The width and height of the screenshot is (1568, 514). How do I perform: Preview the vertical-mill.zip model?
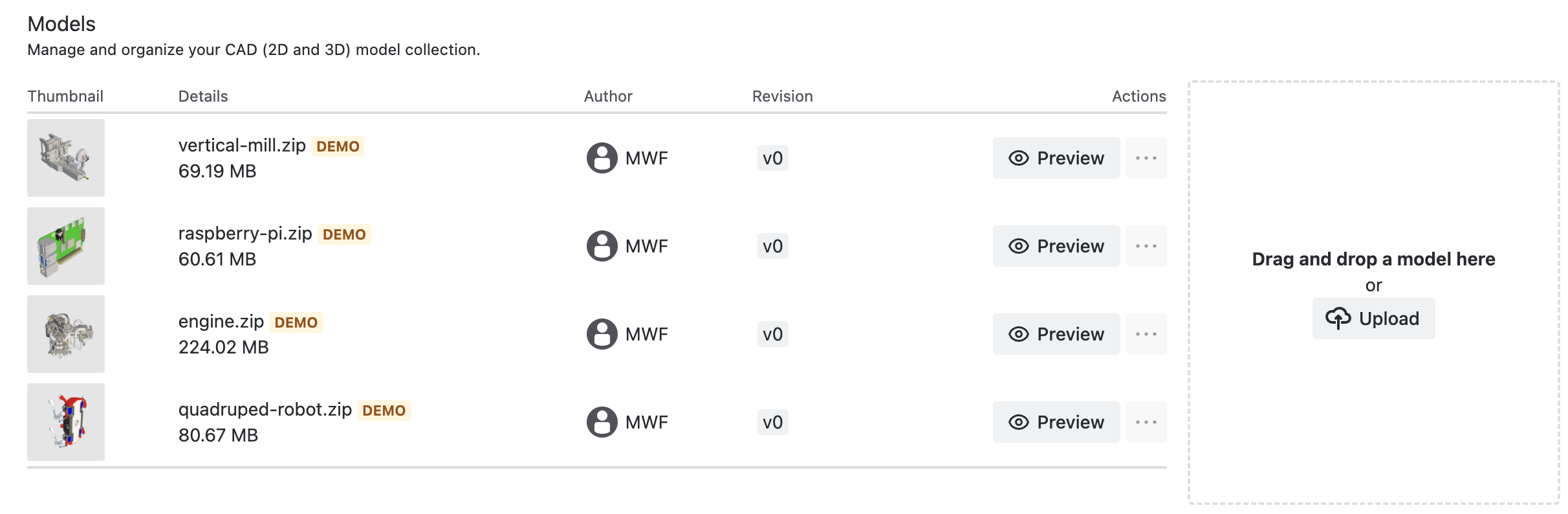click(x=1056, y=158)
